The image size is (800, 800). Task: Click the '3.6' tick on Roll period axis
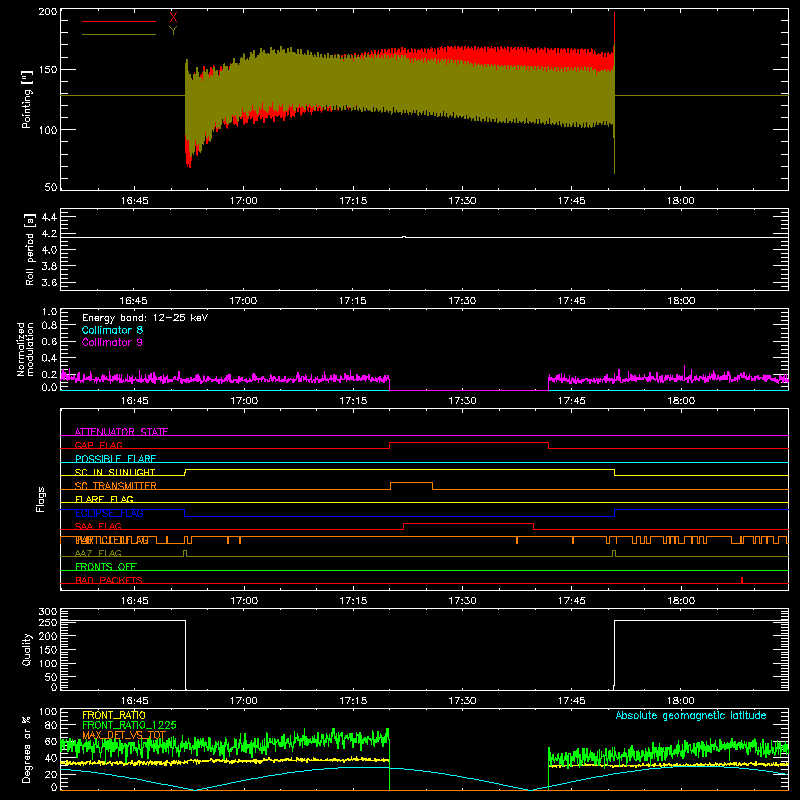48,282
